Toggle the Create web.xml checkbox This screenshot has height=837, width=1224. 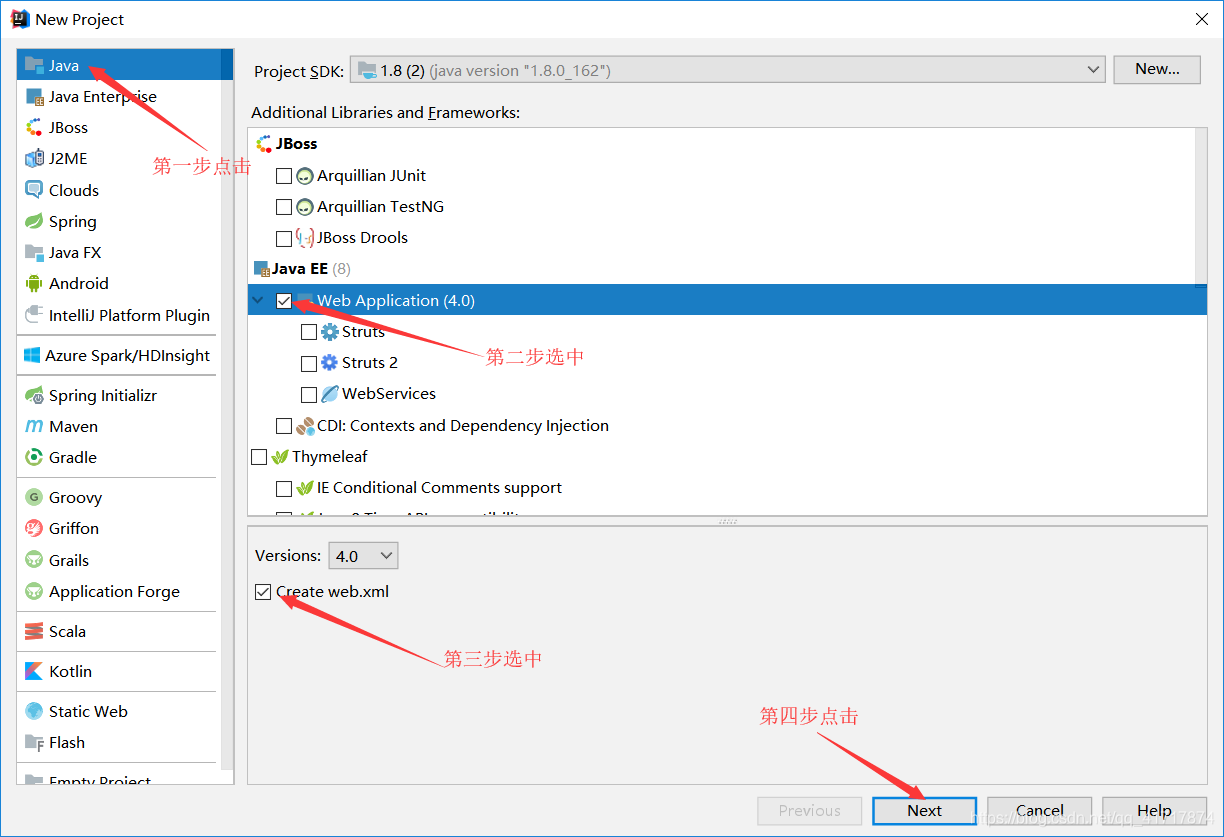263,592
